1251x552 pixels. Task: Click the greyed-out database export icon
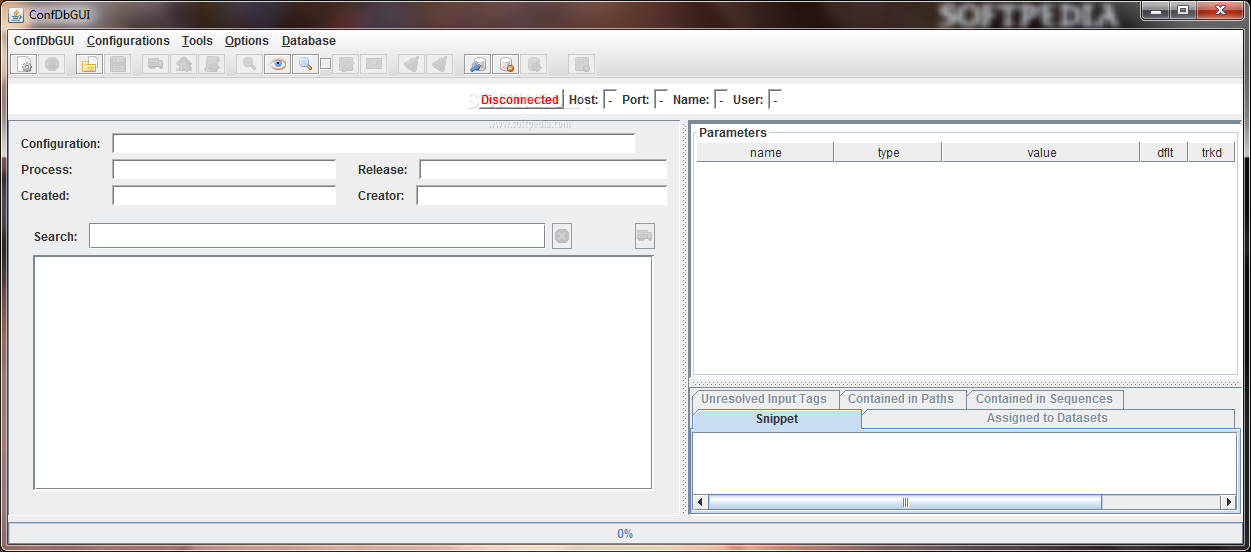point(534,64)
